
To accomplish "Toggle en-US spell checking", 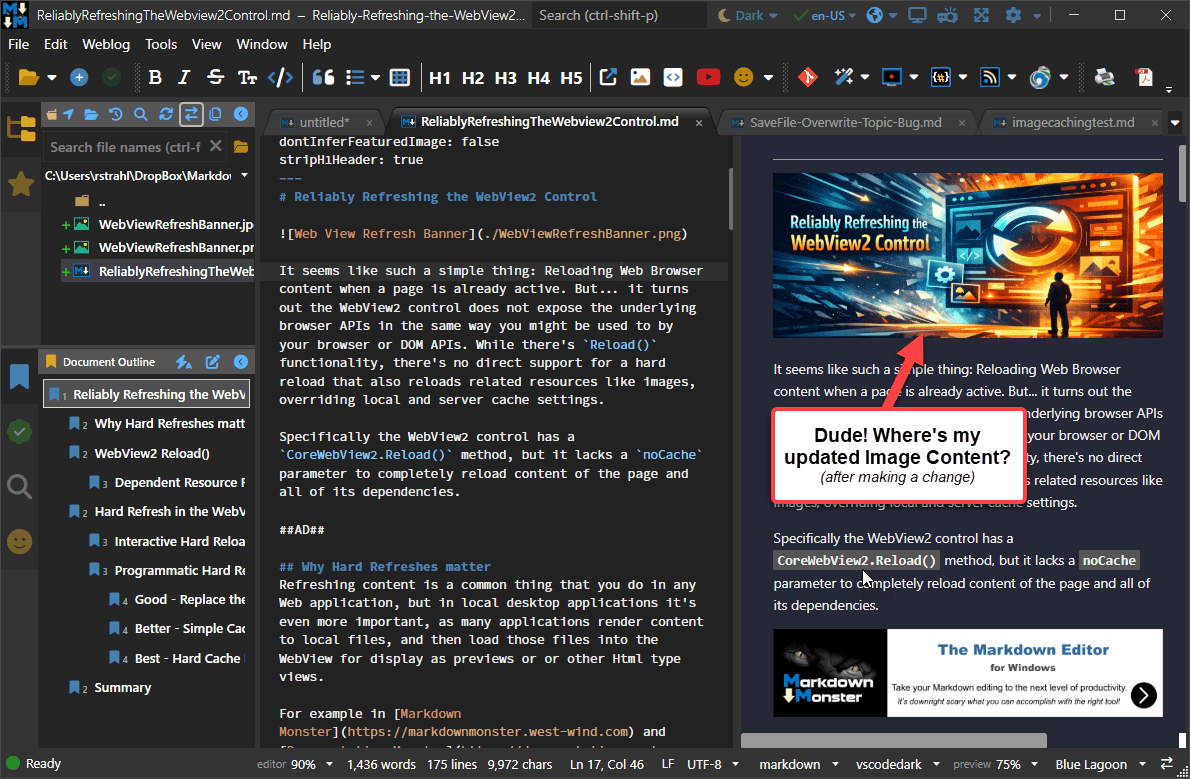I will click(x=819, y=15).
